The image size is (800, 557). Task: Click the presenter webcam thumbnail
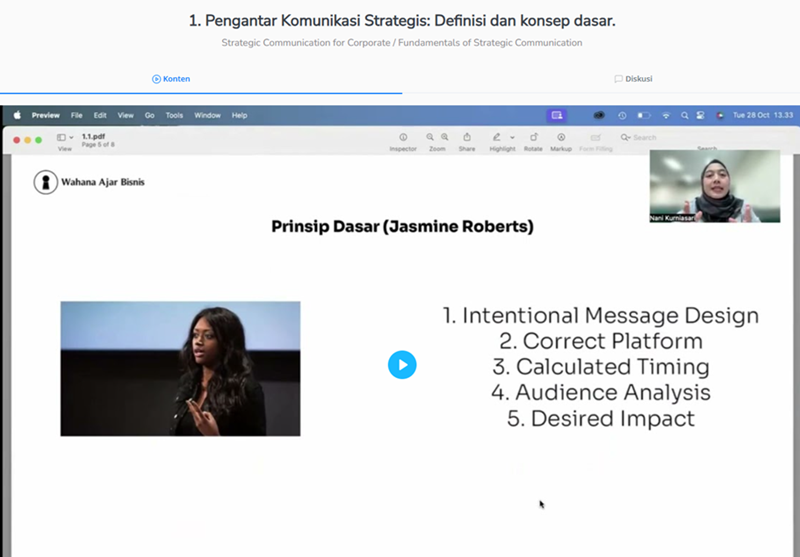[x=714, y=186]
